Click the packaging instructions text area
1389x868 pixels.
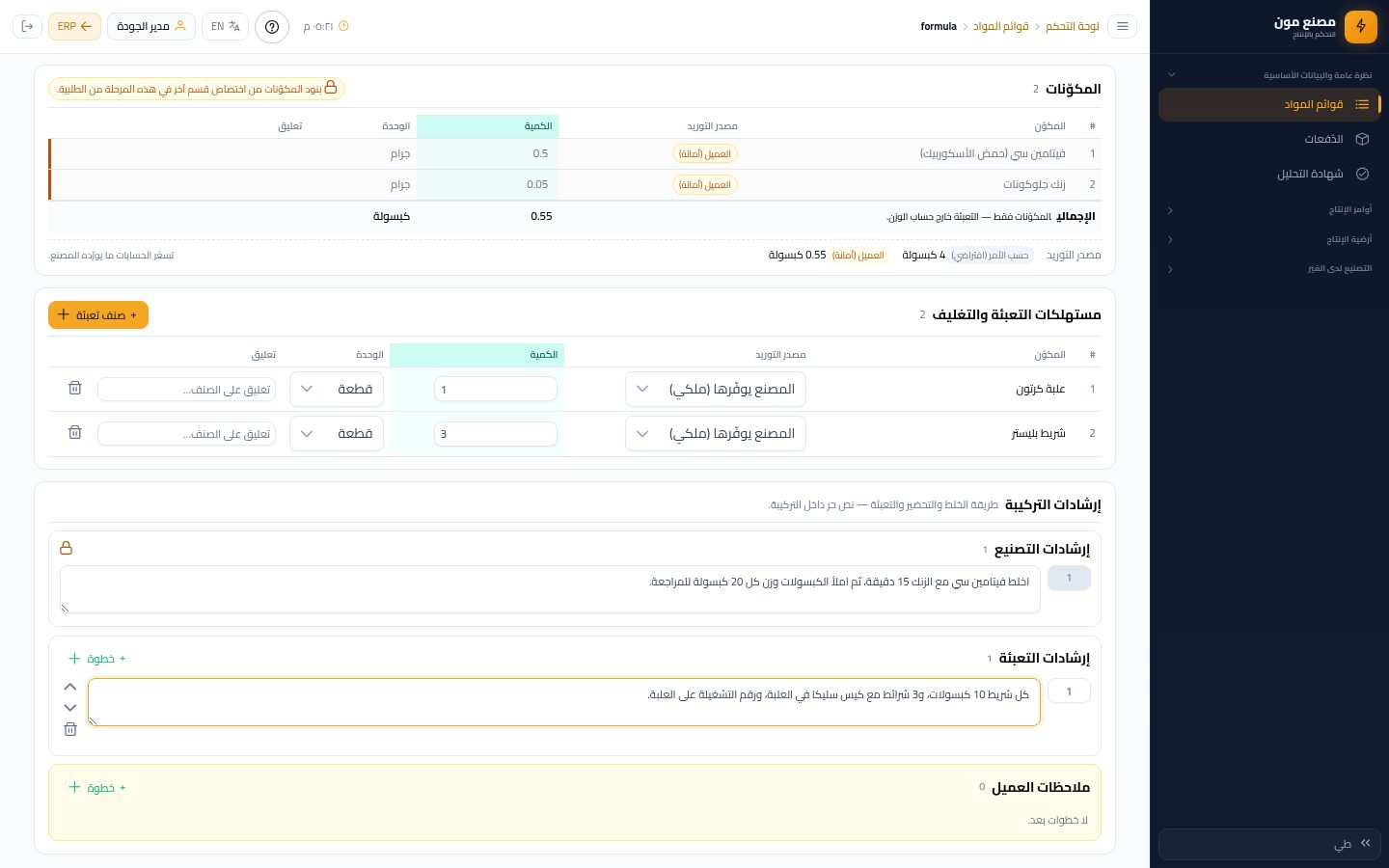564,702
